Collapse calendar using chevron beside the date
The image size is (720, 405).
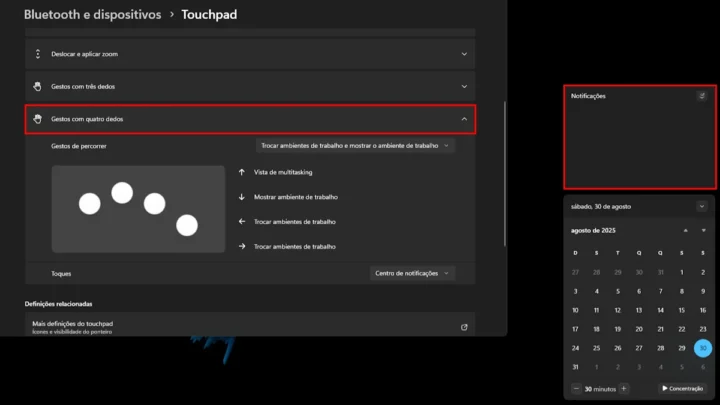[702, 206]
